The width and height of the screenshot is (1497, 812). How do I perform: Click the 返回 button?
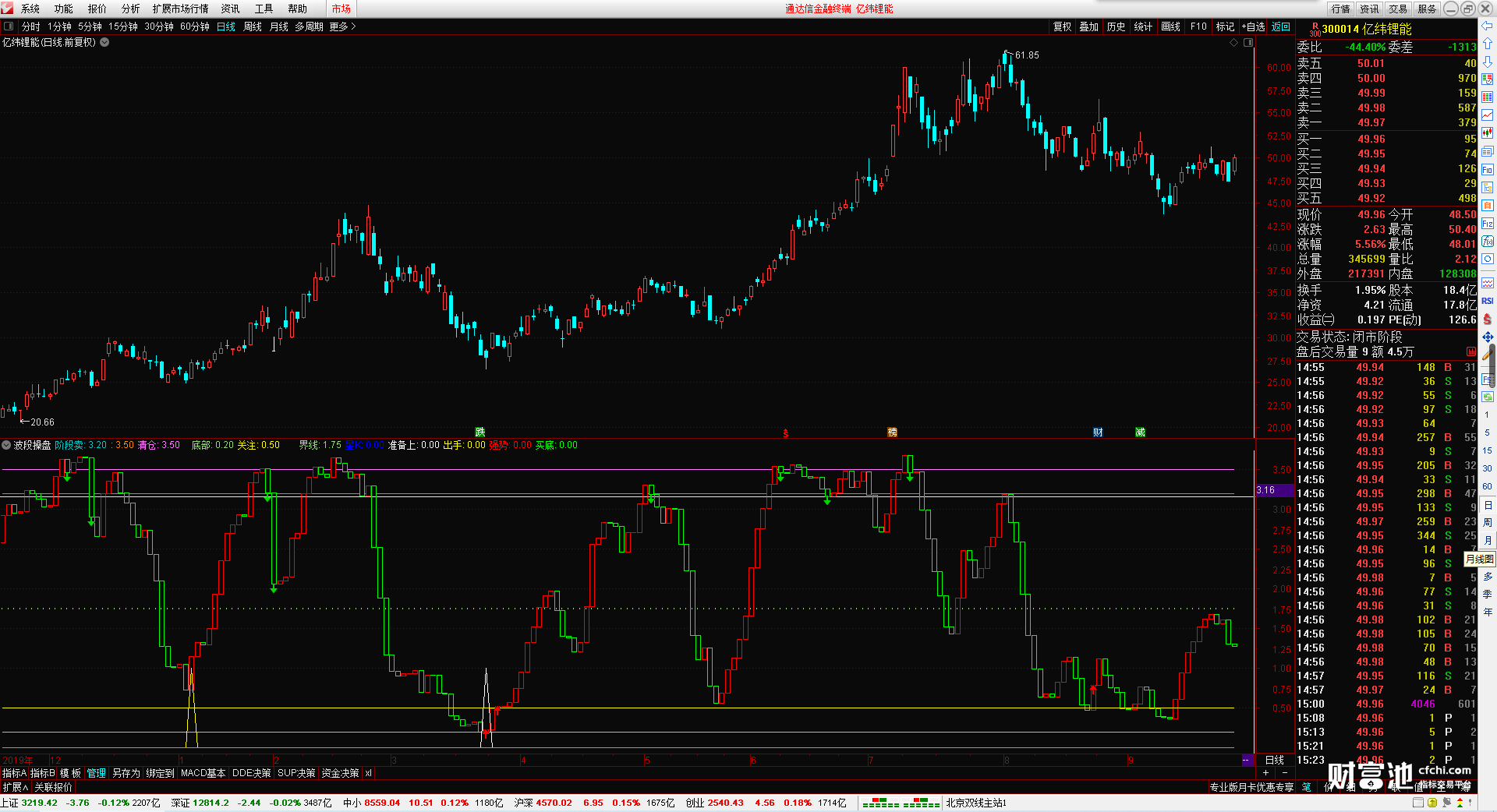click(1281, 26)
